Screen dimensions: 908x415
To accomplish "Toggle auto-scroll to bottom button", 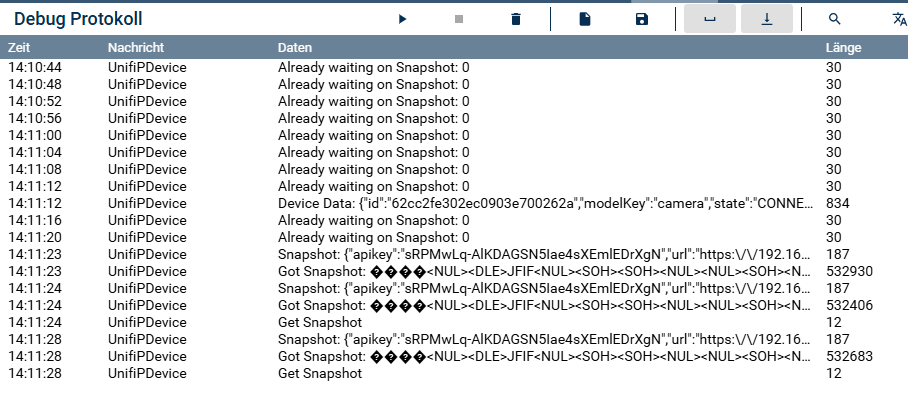I will pyautogui.click(x=767, y=19).
